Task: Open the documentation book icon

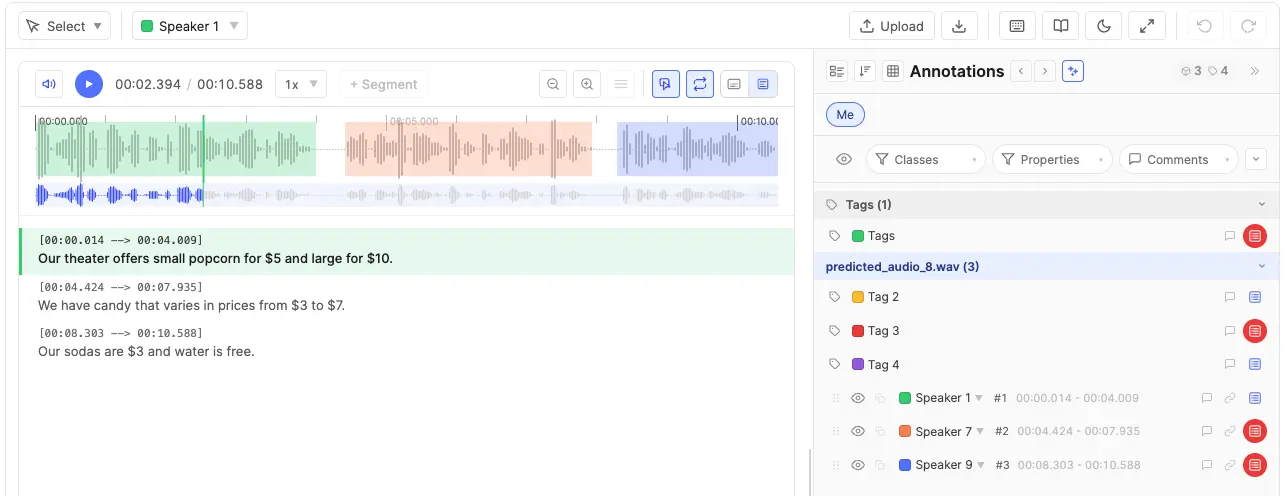Action: point(1061,26)
